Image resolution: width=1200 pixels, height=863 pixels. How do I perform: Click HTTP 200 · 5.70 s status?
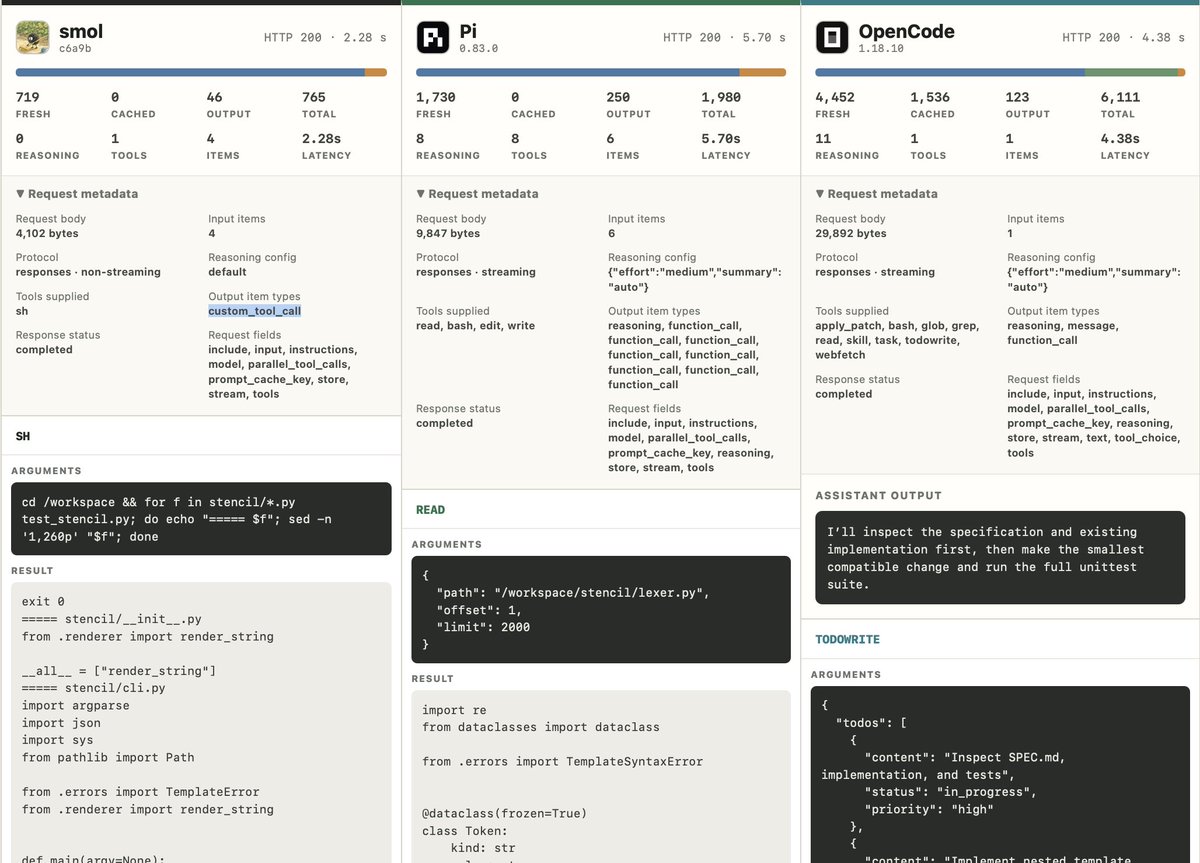(x=724, y=38)
